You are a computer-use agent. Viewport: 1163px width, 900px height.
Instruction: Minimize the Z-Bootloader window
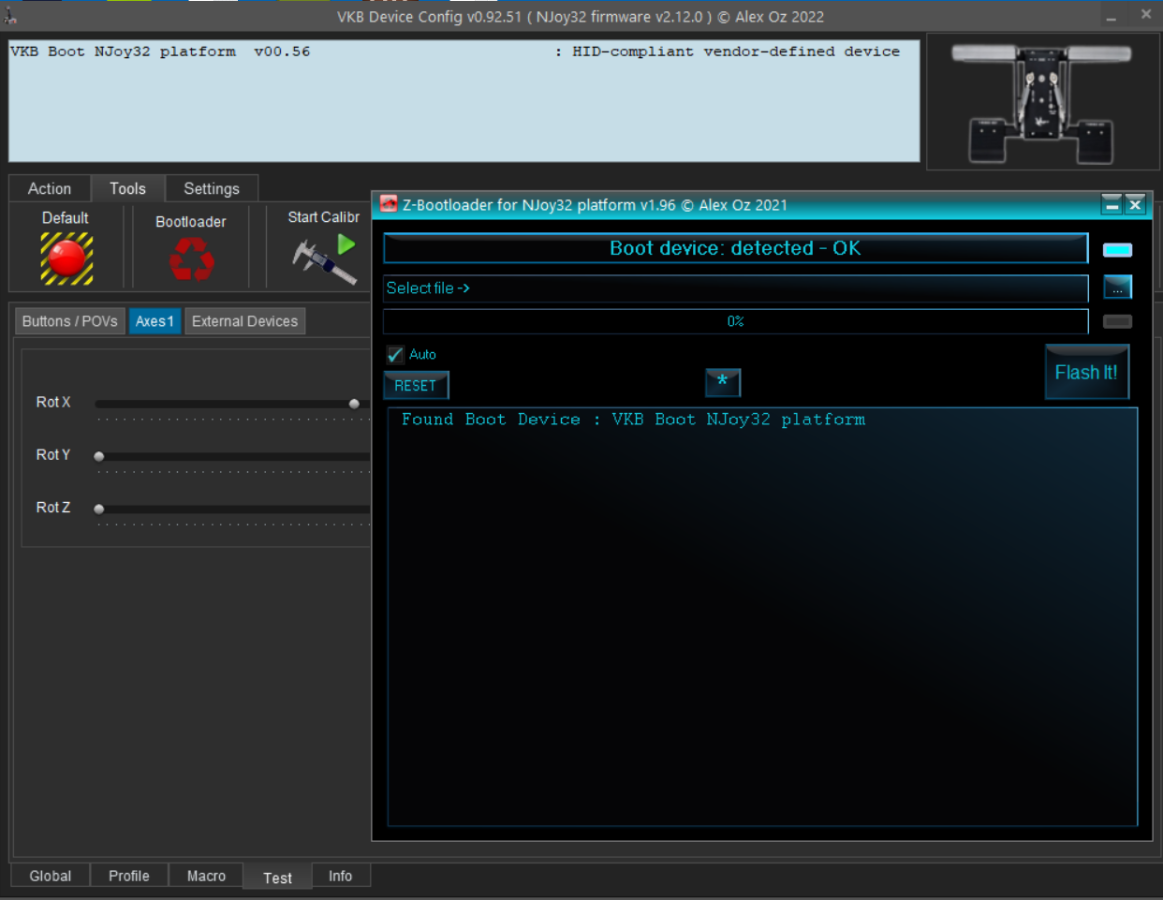[x=1111, y=205]
